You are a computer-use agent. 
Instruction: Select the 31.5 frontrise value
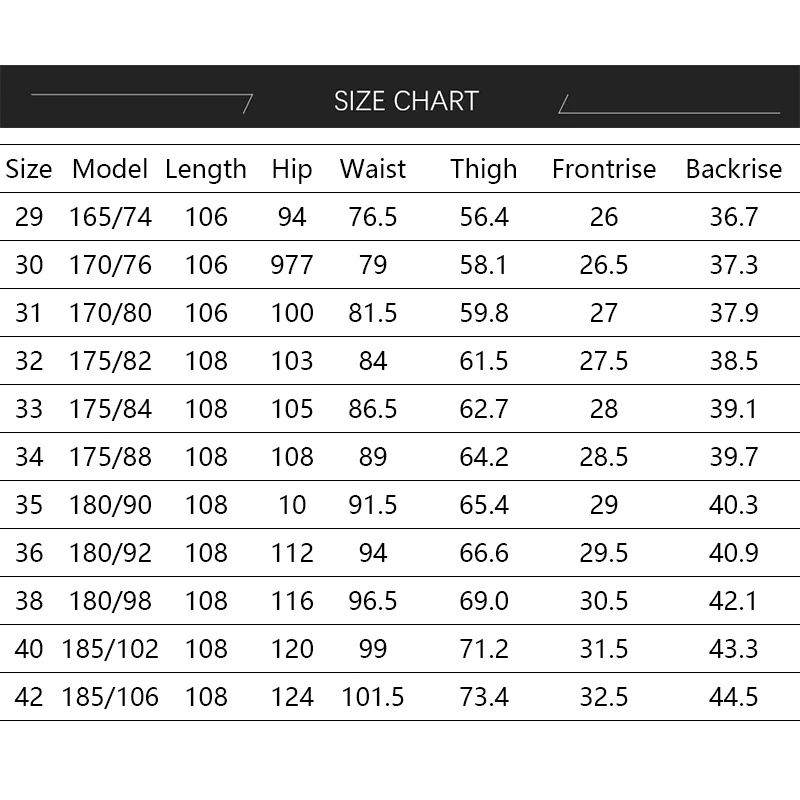(x=604, y=649)
